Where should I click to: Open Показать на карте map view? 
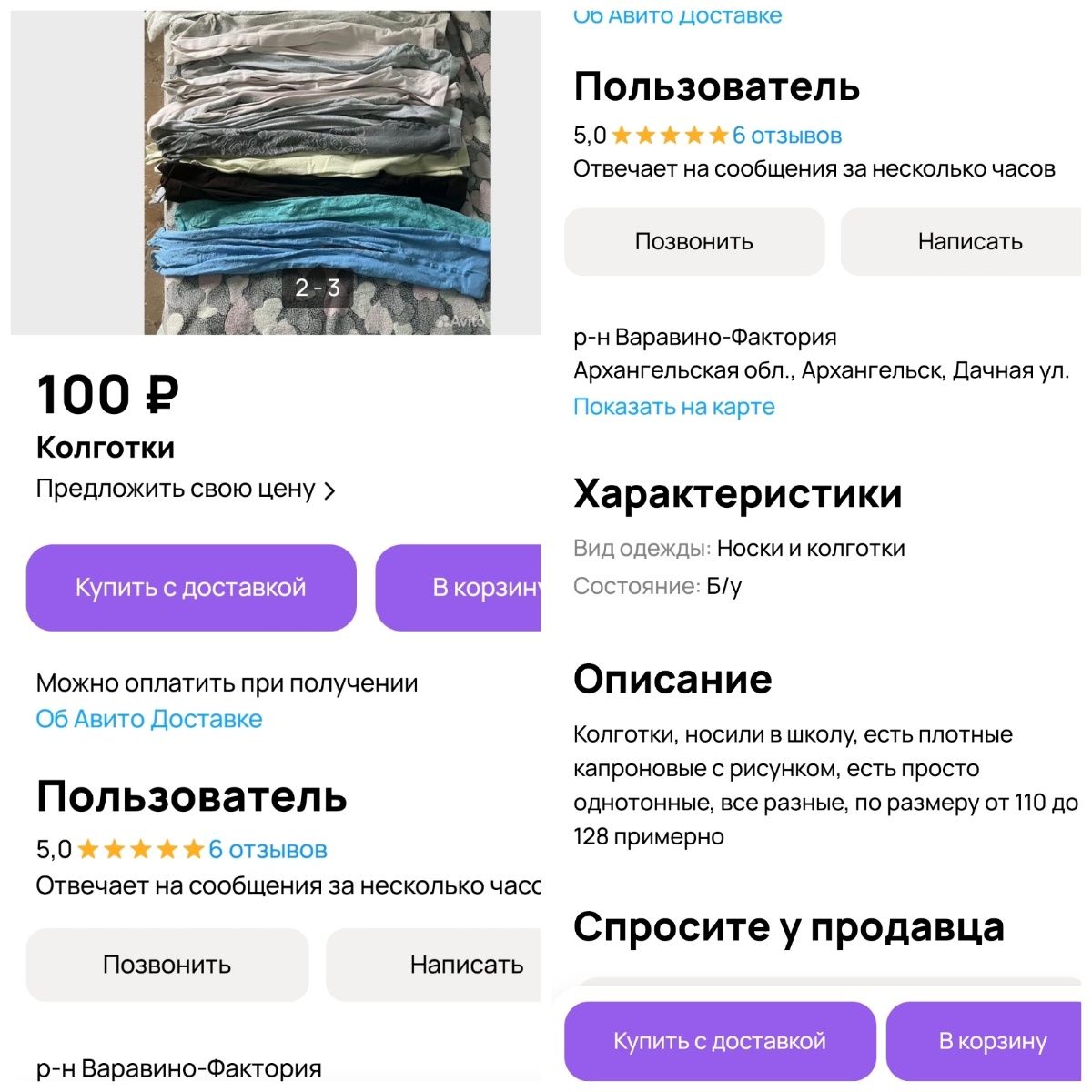(x=673, y=407)
